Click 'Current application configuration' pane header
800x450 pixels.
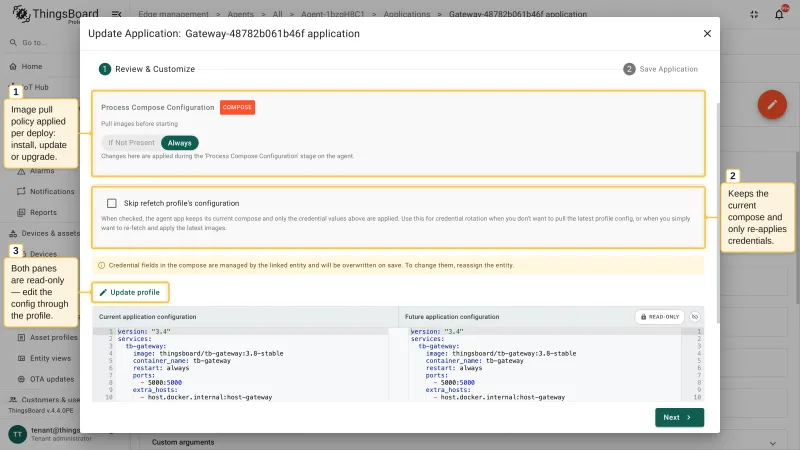(x=147, y=317)
